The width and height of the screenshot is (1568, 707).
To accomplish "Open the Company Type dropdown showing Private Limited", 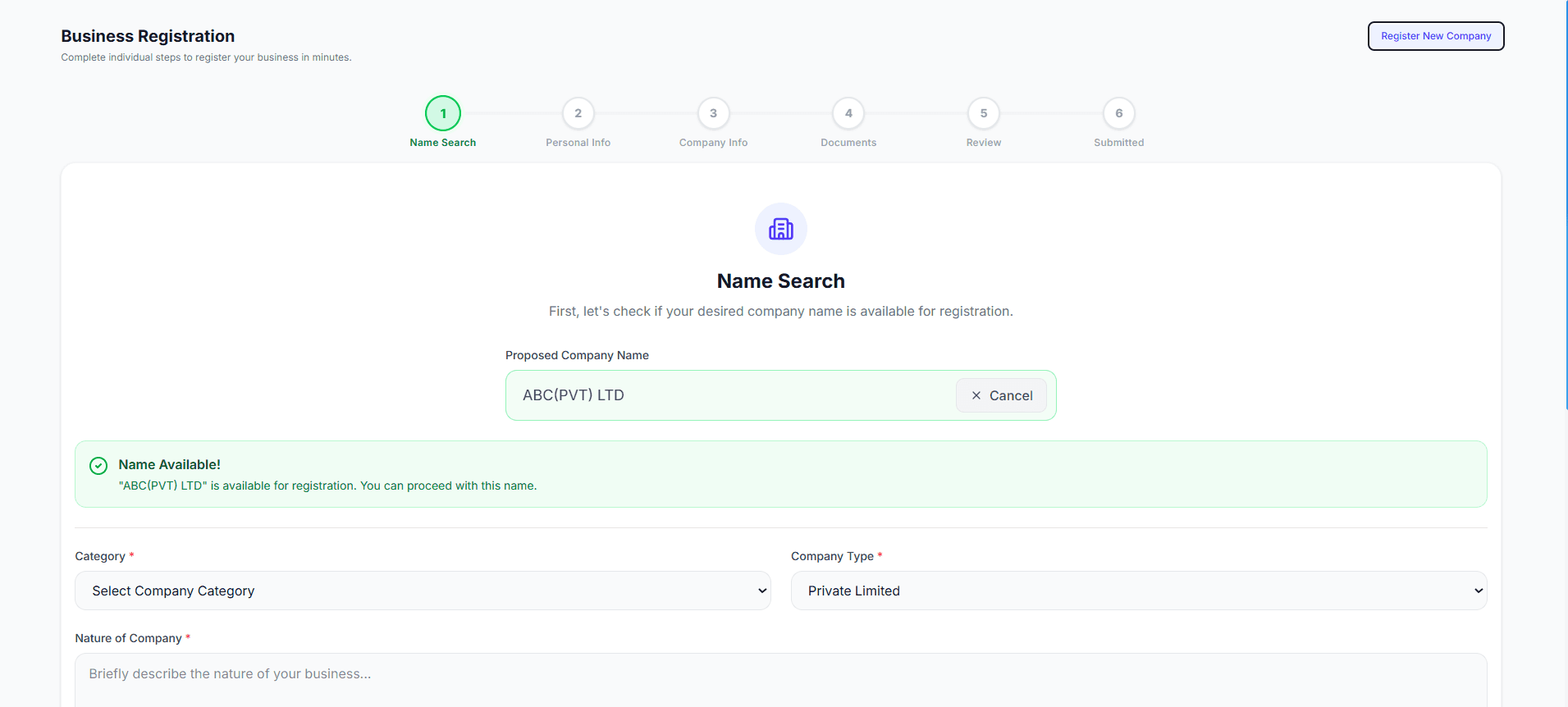I will [x=1139, y=591].
